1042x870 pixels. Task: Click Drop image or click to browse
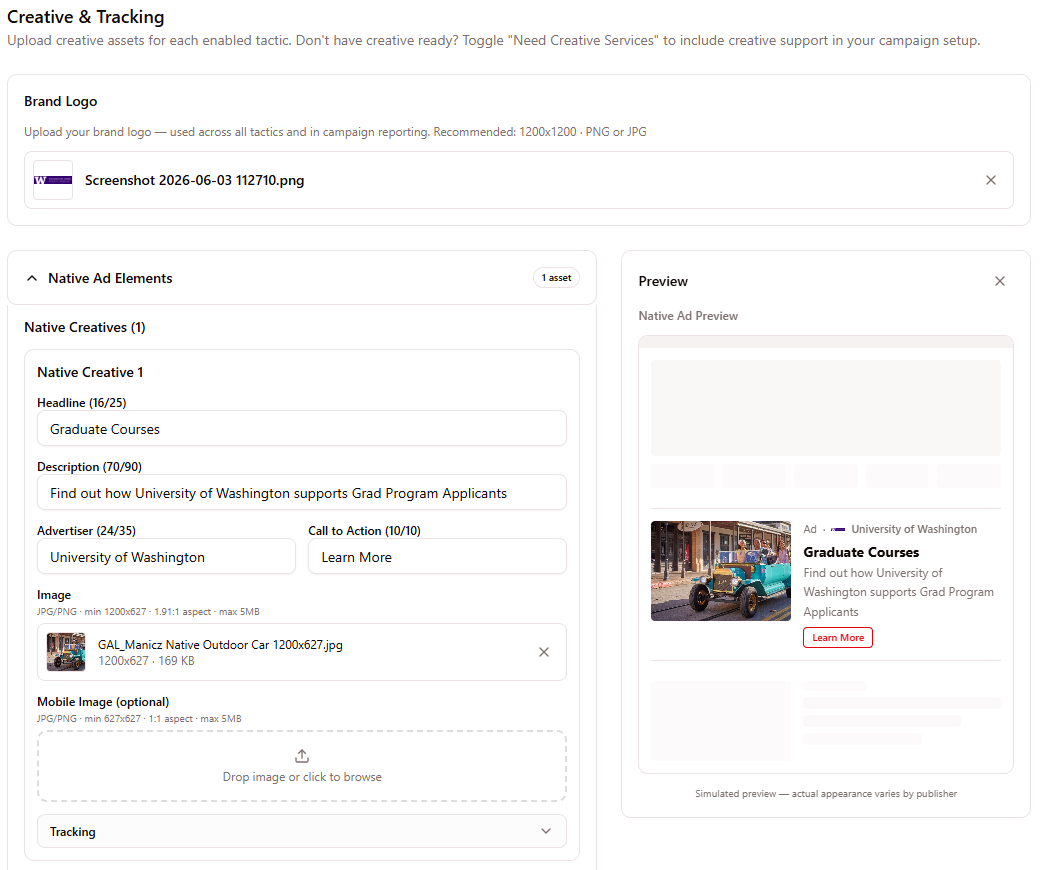pyautogui.click(x=302, y=777)
